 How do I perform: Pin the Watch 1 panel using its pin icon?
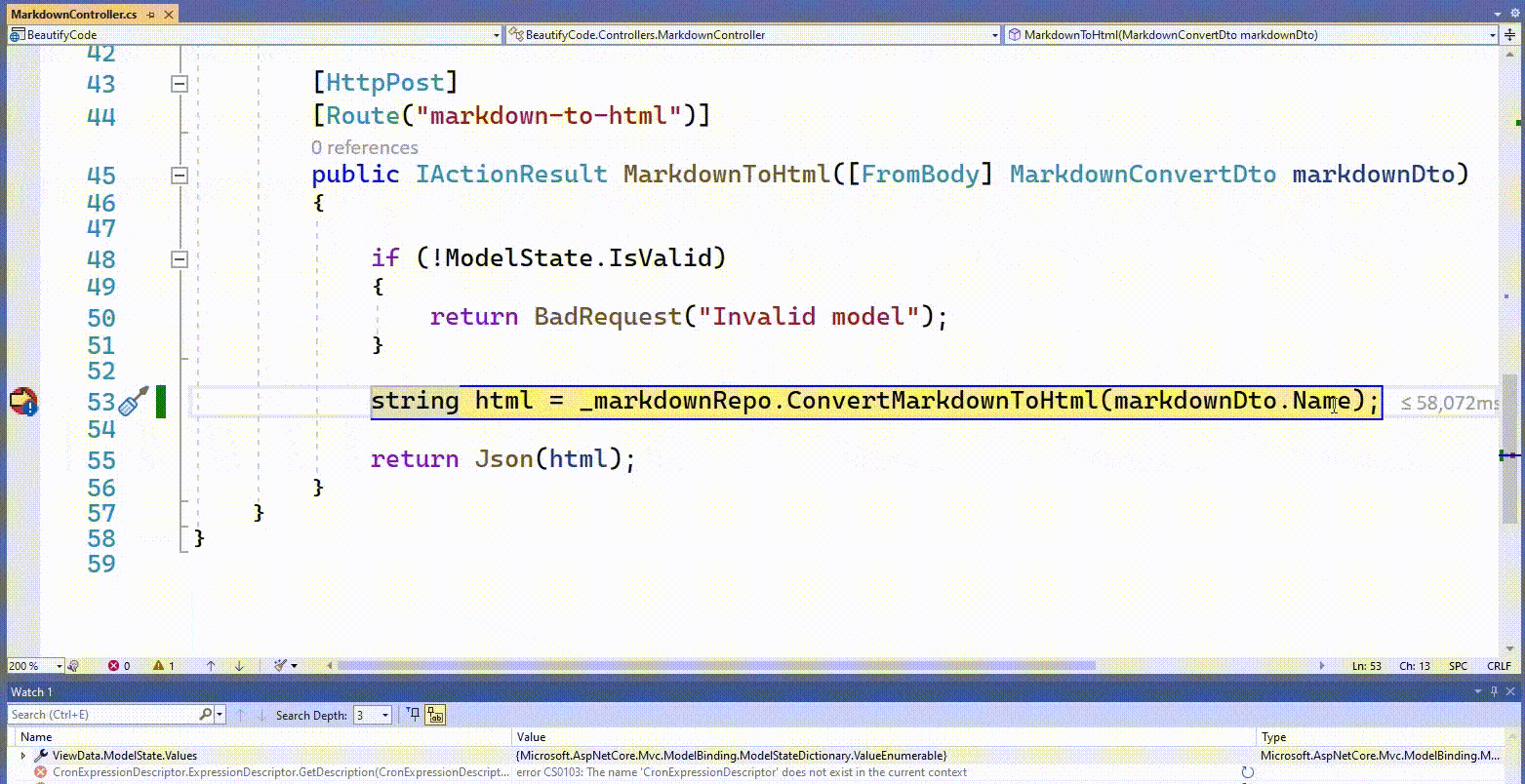coord(1494,691)
